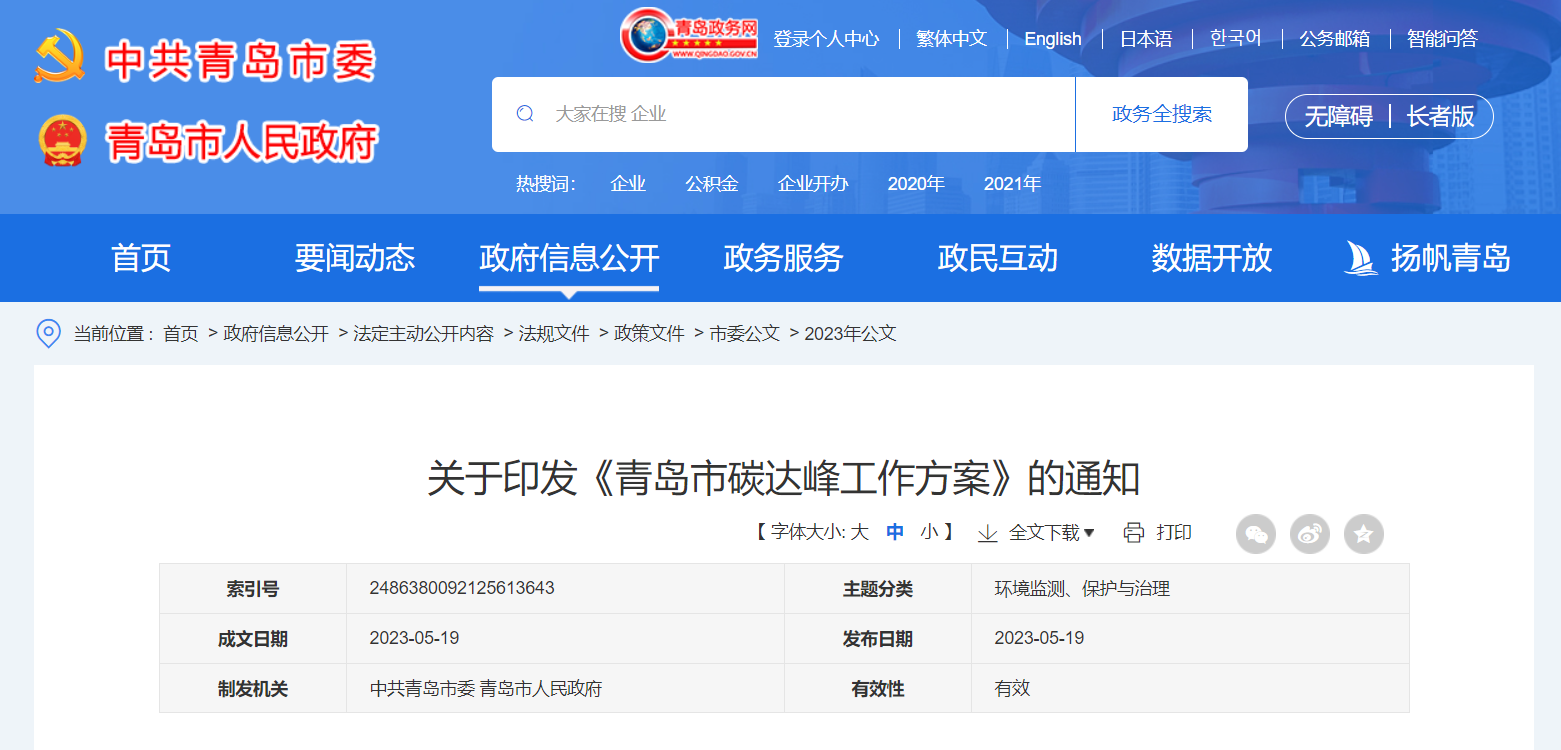Click the printer icon
Viewport: 1561px width, 750px height.
(1133, 533)
